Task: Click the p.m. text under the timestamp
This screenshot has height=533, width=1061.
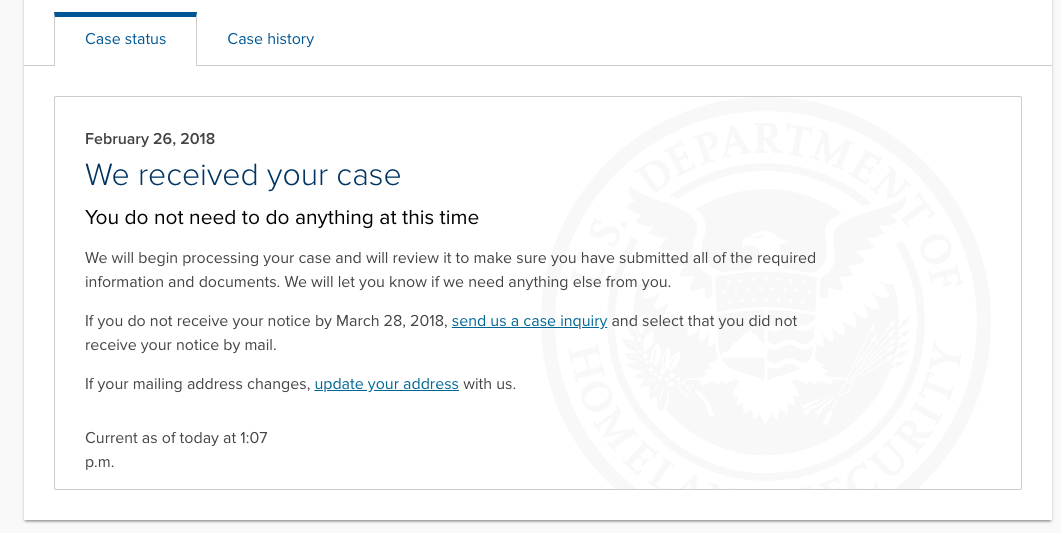Action: coord(99,463)
